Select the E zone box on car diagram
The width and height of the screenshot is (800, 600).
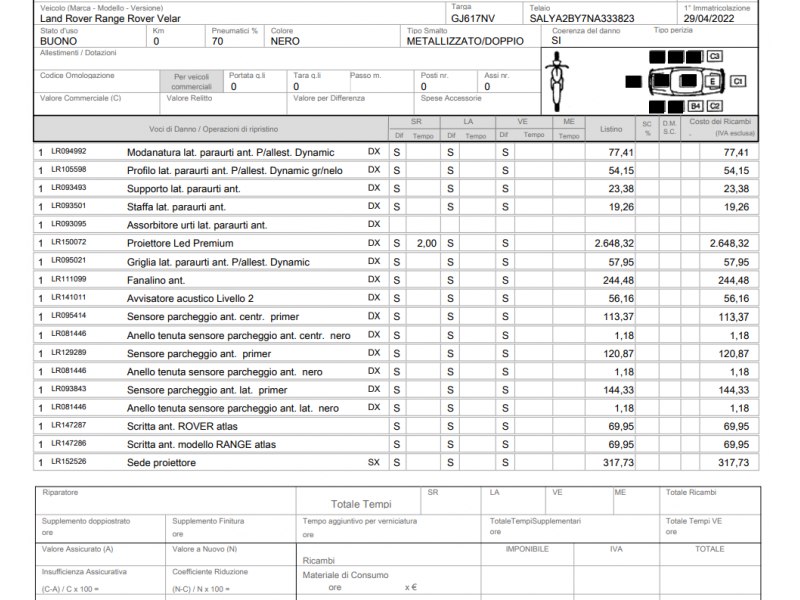pyautogui.click(x=713, y=81)
